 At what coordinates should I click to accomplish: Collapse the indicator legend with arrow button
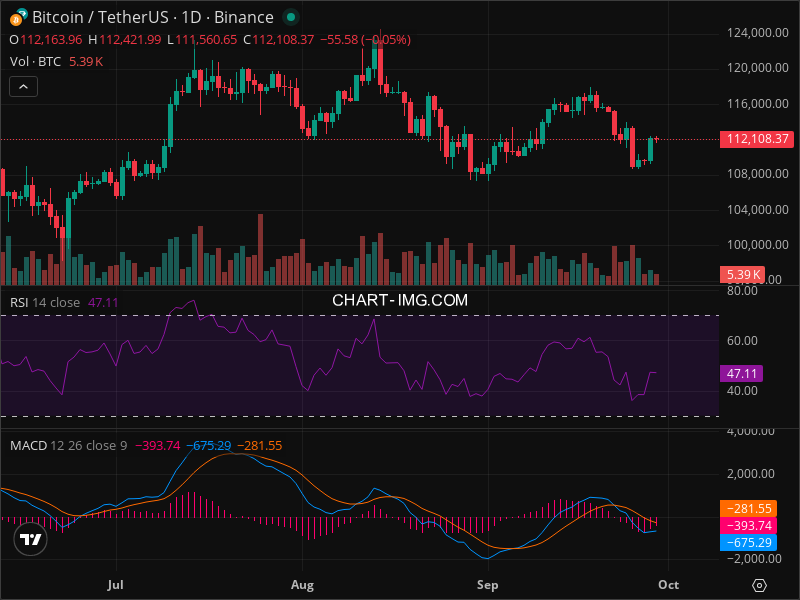point(24,87)
